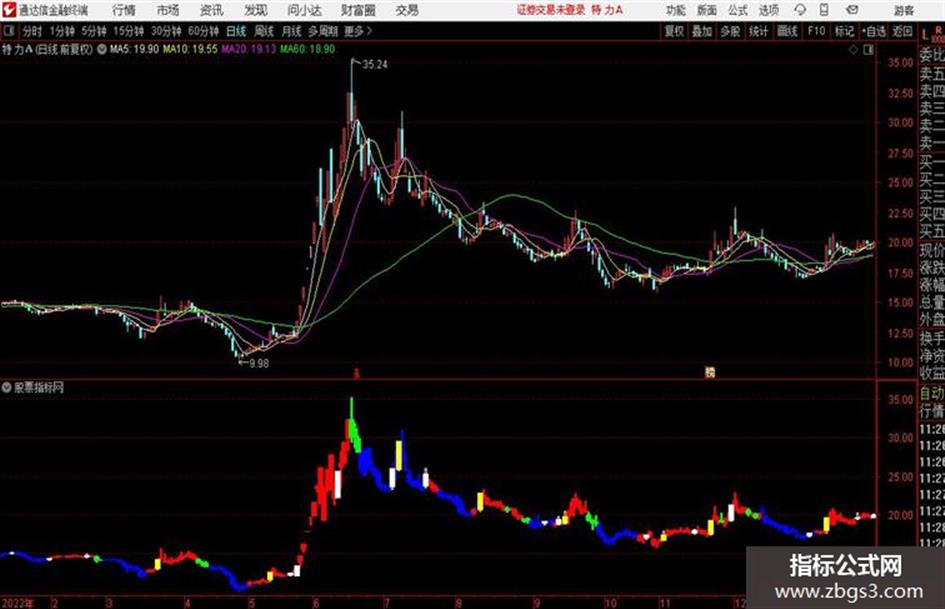Click the mobile phone icon
Viewport: 945px width, 609px height.
point(824,10)
